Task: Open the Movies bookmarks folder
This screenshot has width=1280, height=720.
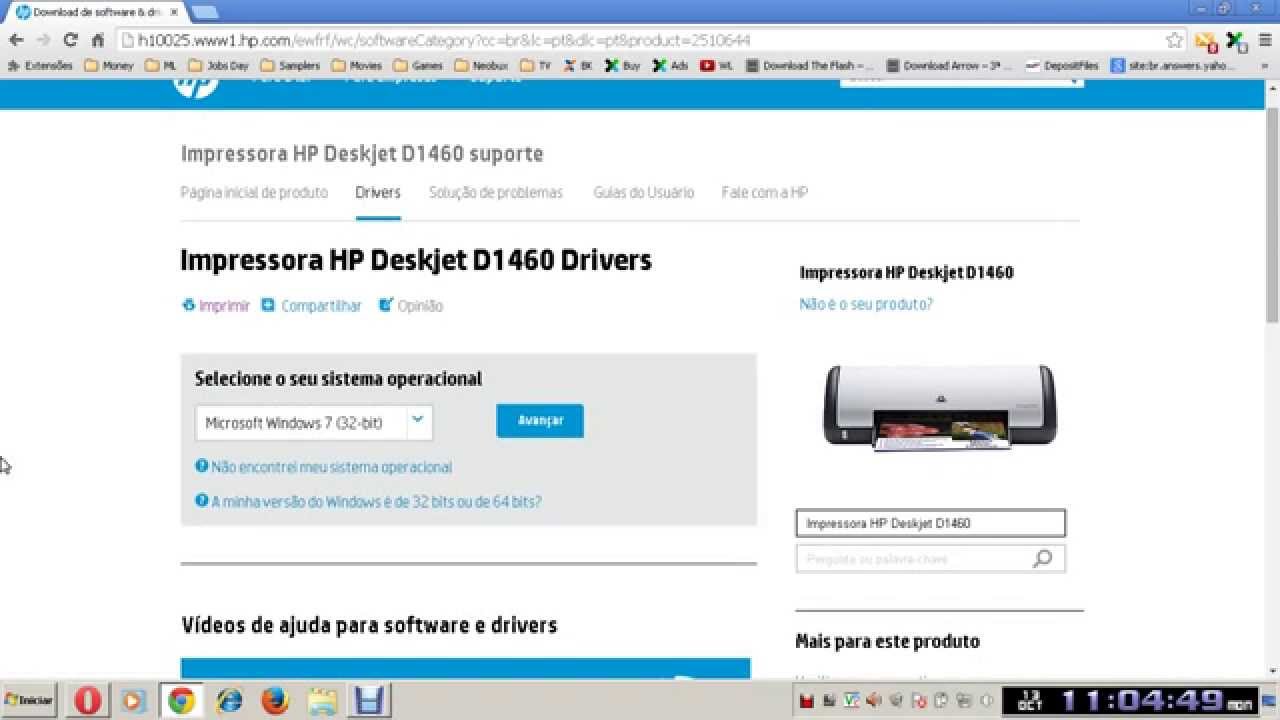Action: (357, 65)
